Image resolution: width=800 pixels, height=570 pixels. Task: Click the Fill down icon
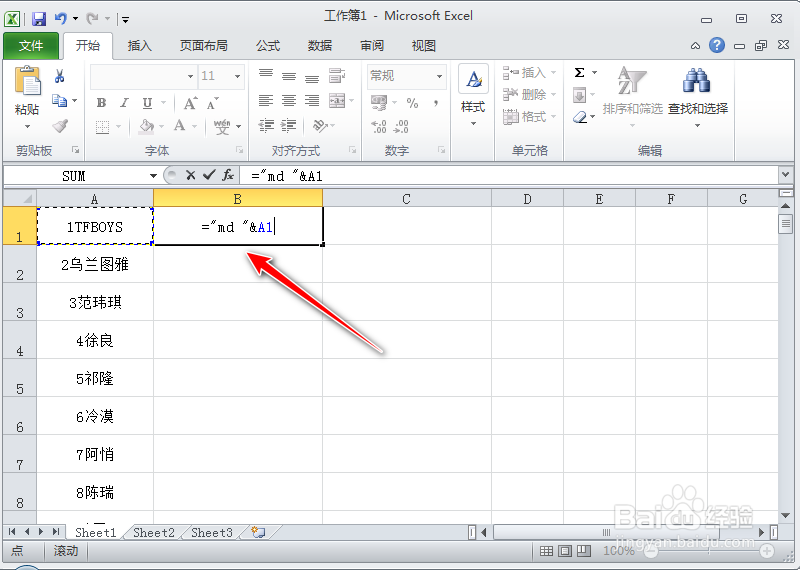tap(580, 95)
